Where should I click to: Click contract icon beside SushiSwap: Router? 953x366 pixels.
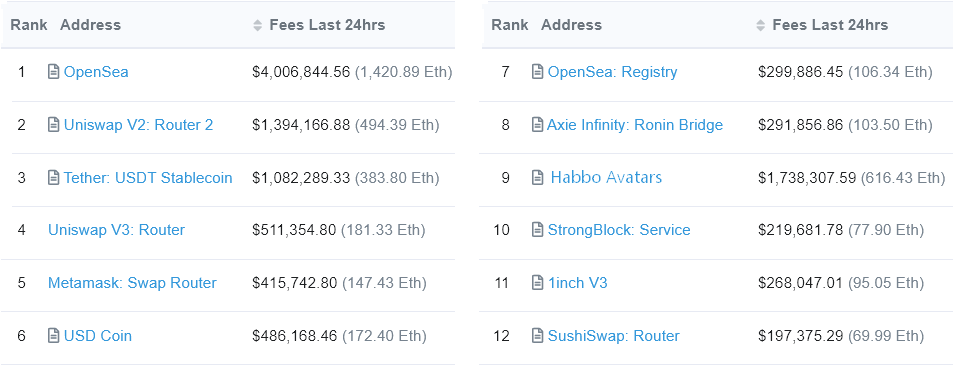point(537,336)
